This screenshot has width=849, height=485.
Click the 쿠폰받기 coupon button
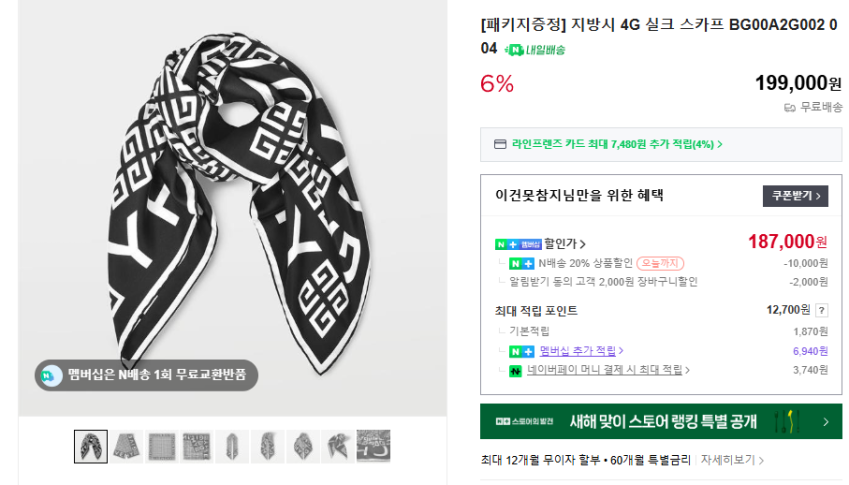[795, 196]
